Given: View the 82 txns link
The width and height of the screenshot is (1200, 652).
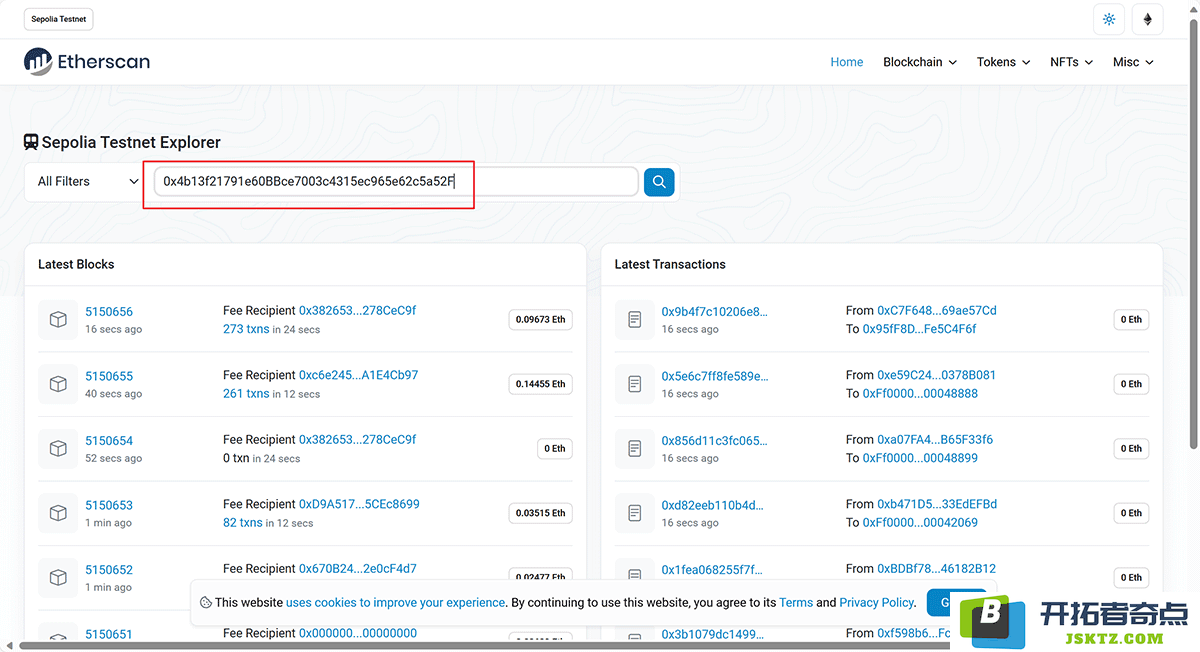Looking at the screenshot, I should 243,523.
